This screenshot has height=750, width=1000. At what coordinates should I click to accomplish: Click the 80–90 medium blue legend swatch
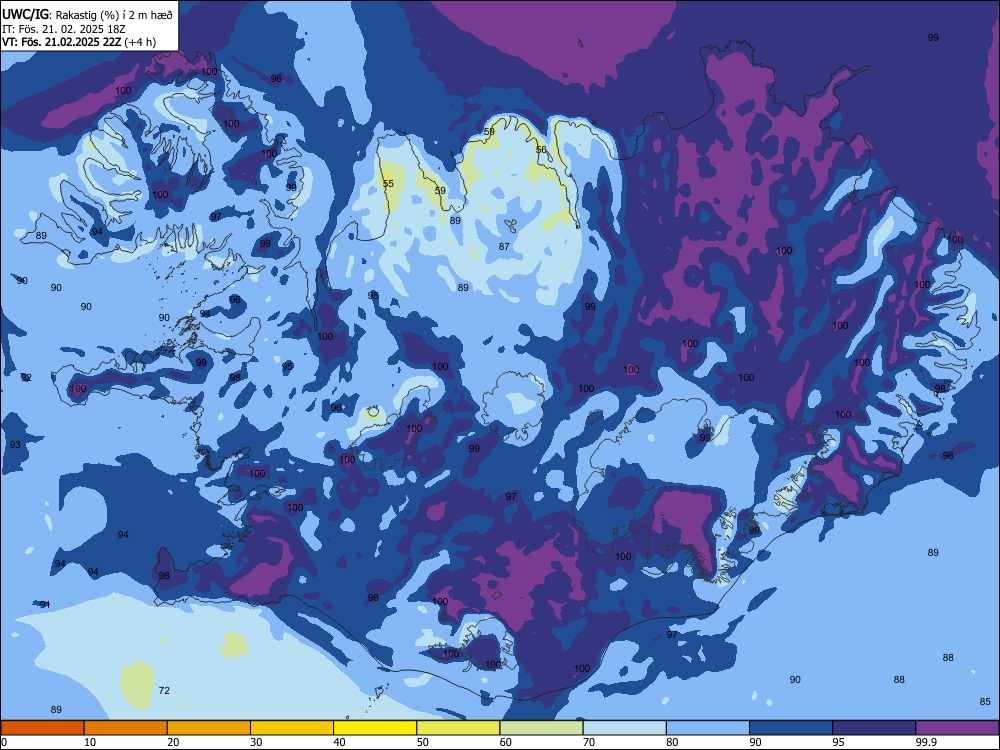tap(708, 728)
